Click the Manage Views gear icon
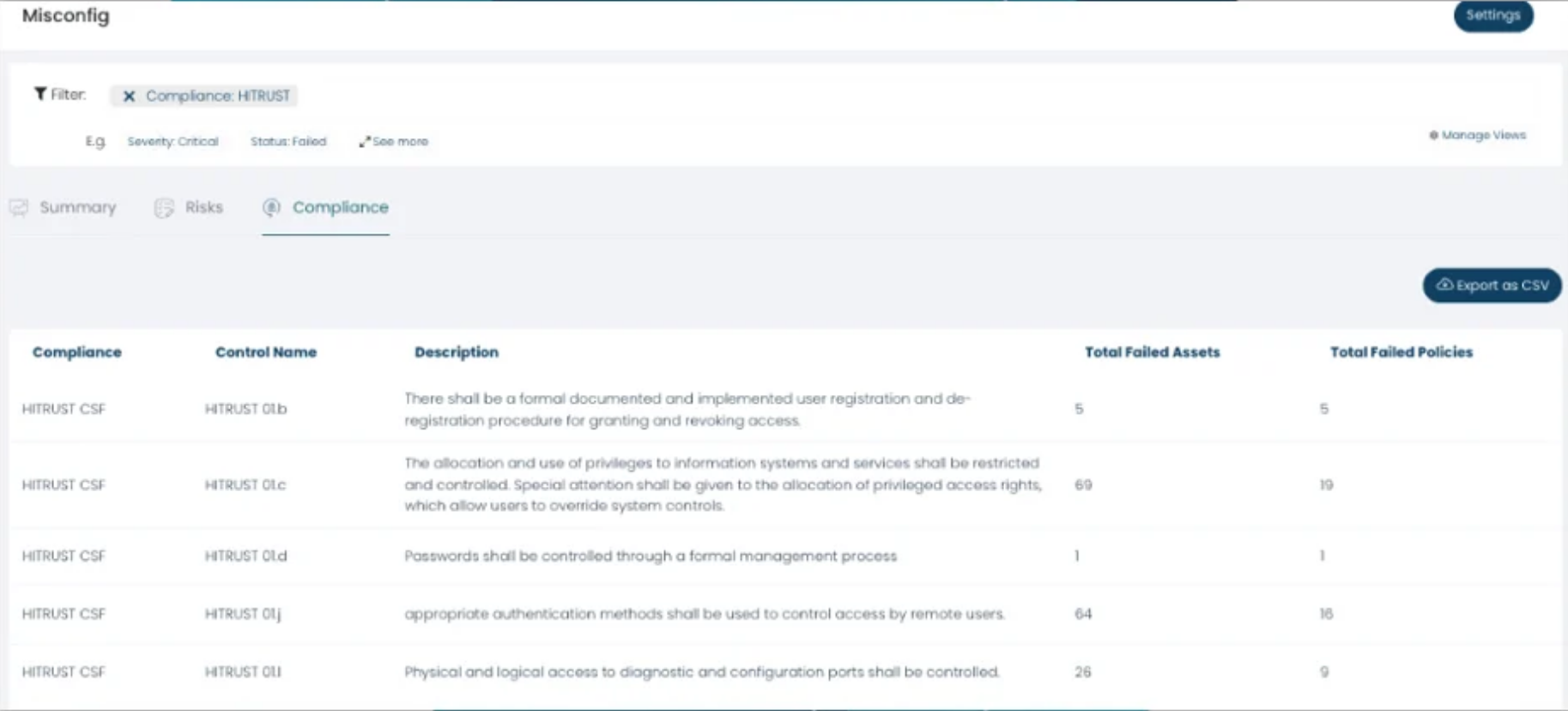1568x711 pixels. click(x=1433, y=135)
